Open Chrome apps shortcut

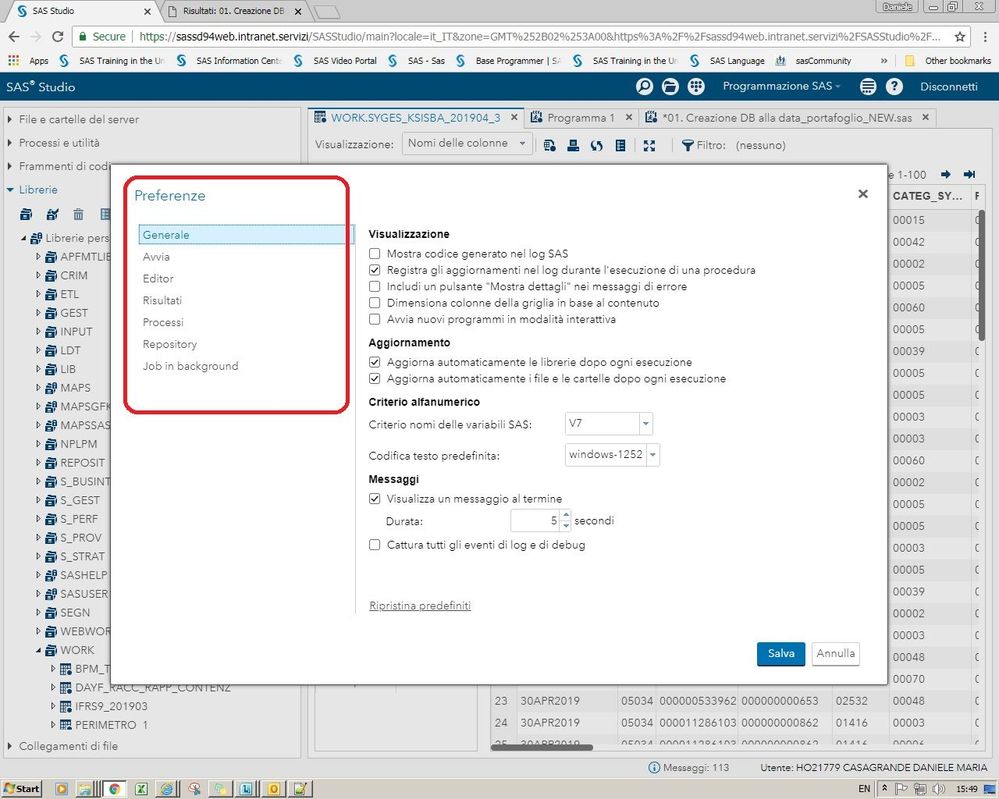point(28,61)
